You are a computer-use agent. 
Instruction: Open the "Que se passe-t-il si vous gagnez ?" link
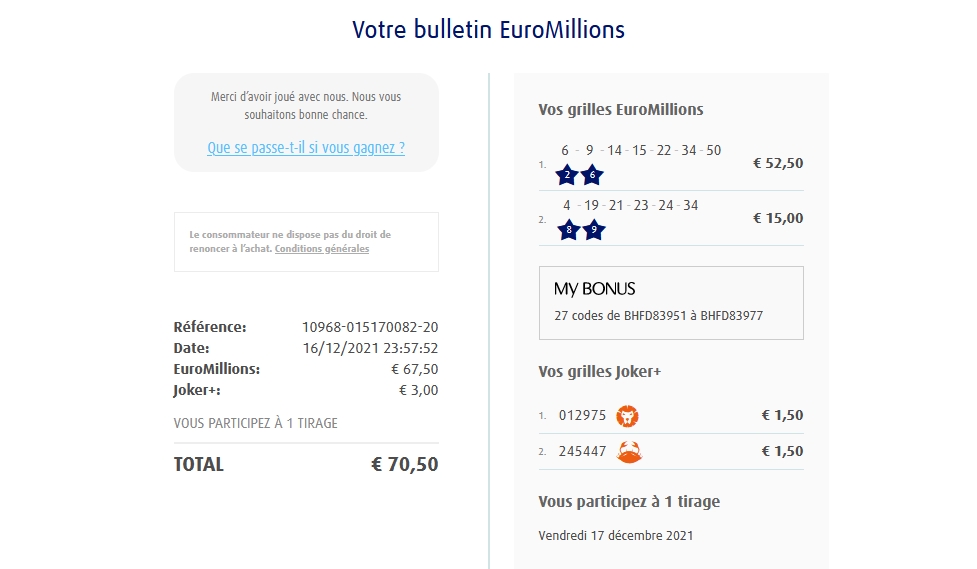point(306,148)
